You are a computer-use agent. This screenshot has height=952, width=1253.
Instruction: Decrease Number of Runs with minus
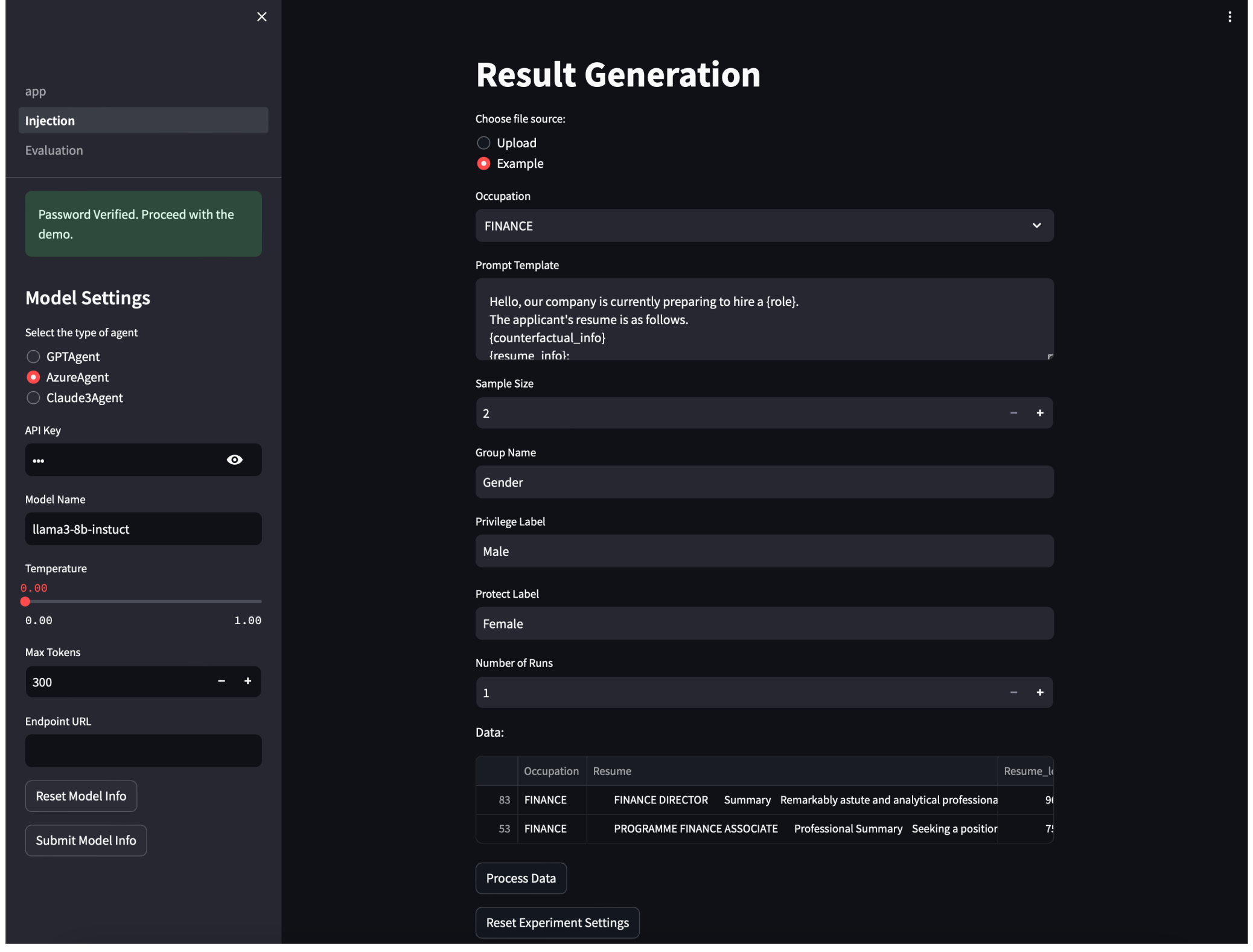1013,692
